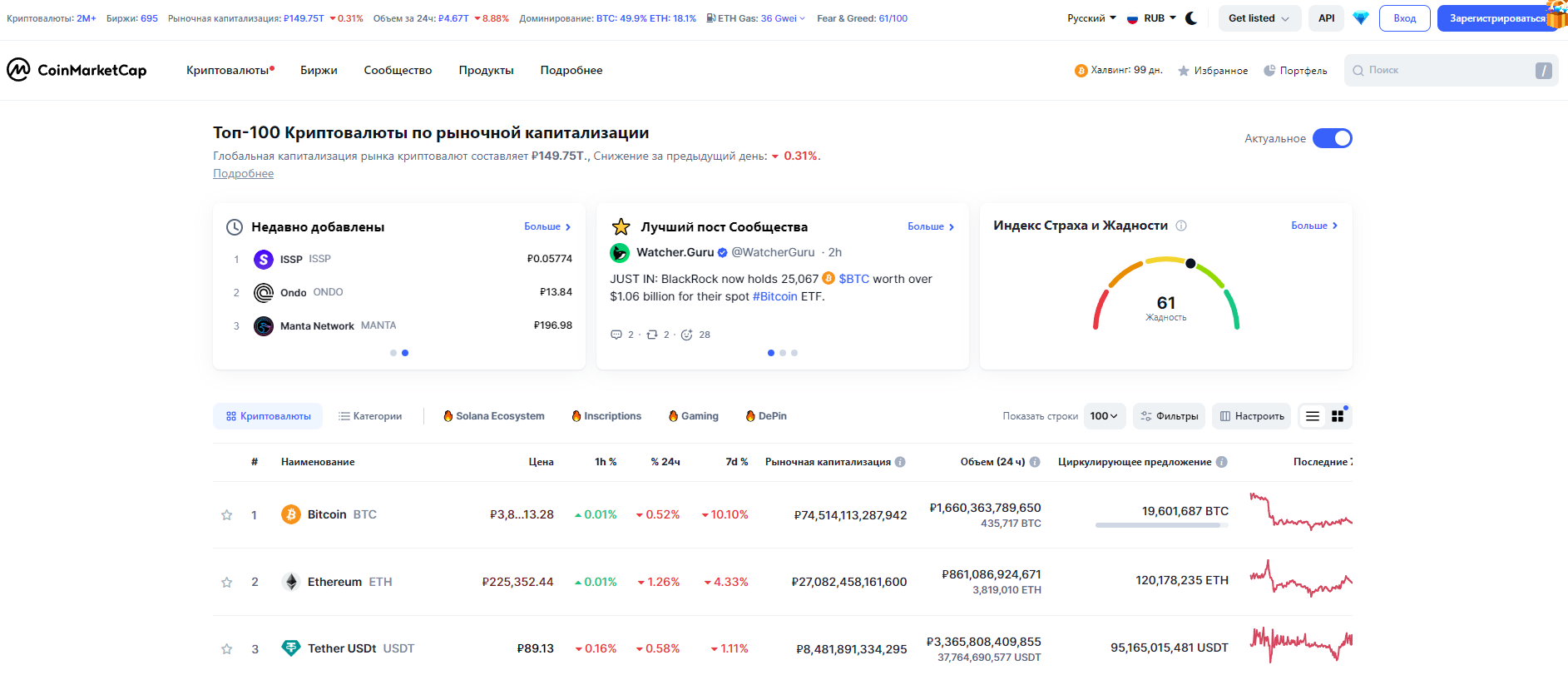Select second dot in community post carousel
Image resolution: width=1568 pixels, height=675 pixels.
click(x=783, y=353)
